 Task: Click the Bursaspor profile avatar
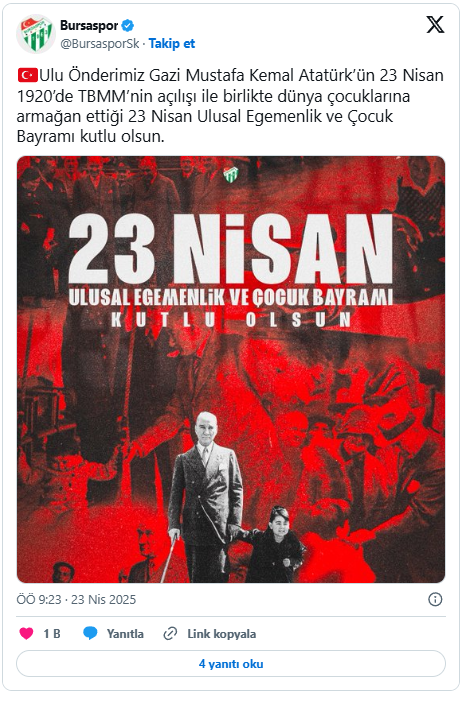tap(36, 34)
